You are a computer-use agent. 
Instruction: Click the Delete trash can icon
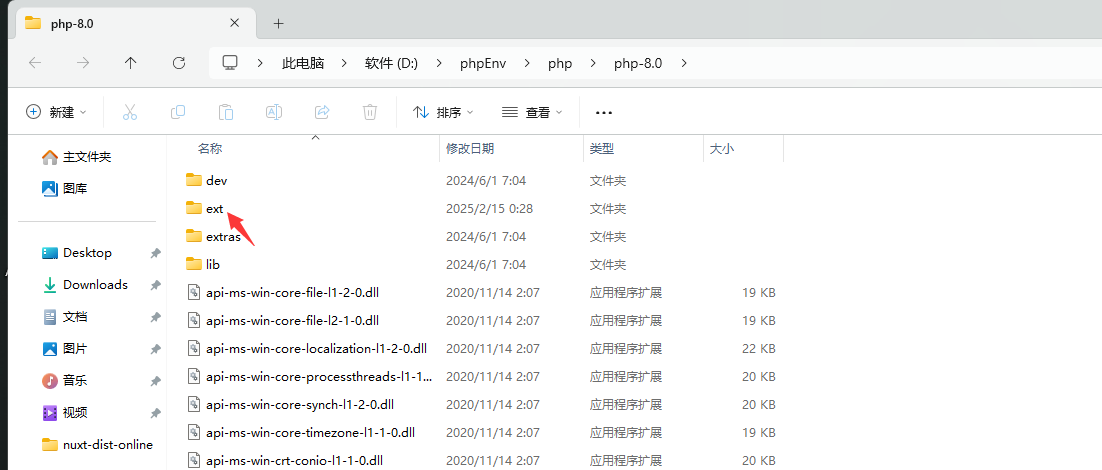pyautogui.click(x=370, y=112)
